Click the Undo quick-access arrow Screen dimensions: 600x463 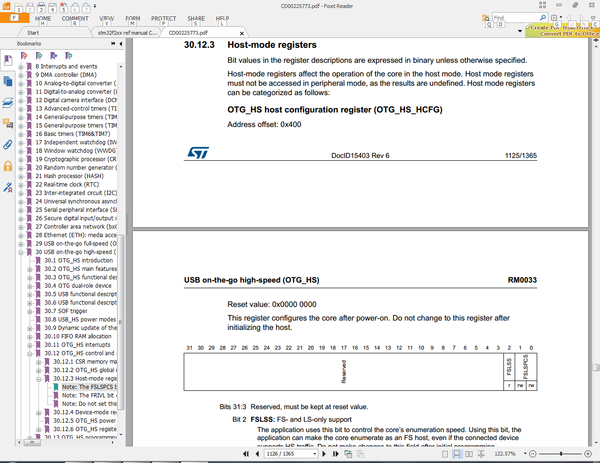click(75, 7)
